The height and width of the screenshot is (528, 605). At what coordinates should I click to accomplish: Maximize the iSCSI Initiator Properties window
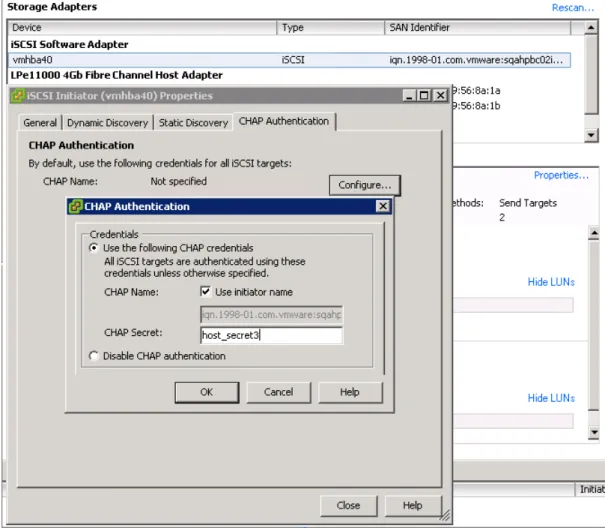coord(424,95)
